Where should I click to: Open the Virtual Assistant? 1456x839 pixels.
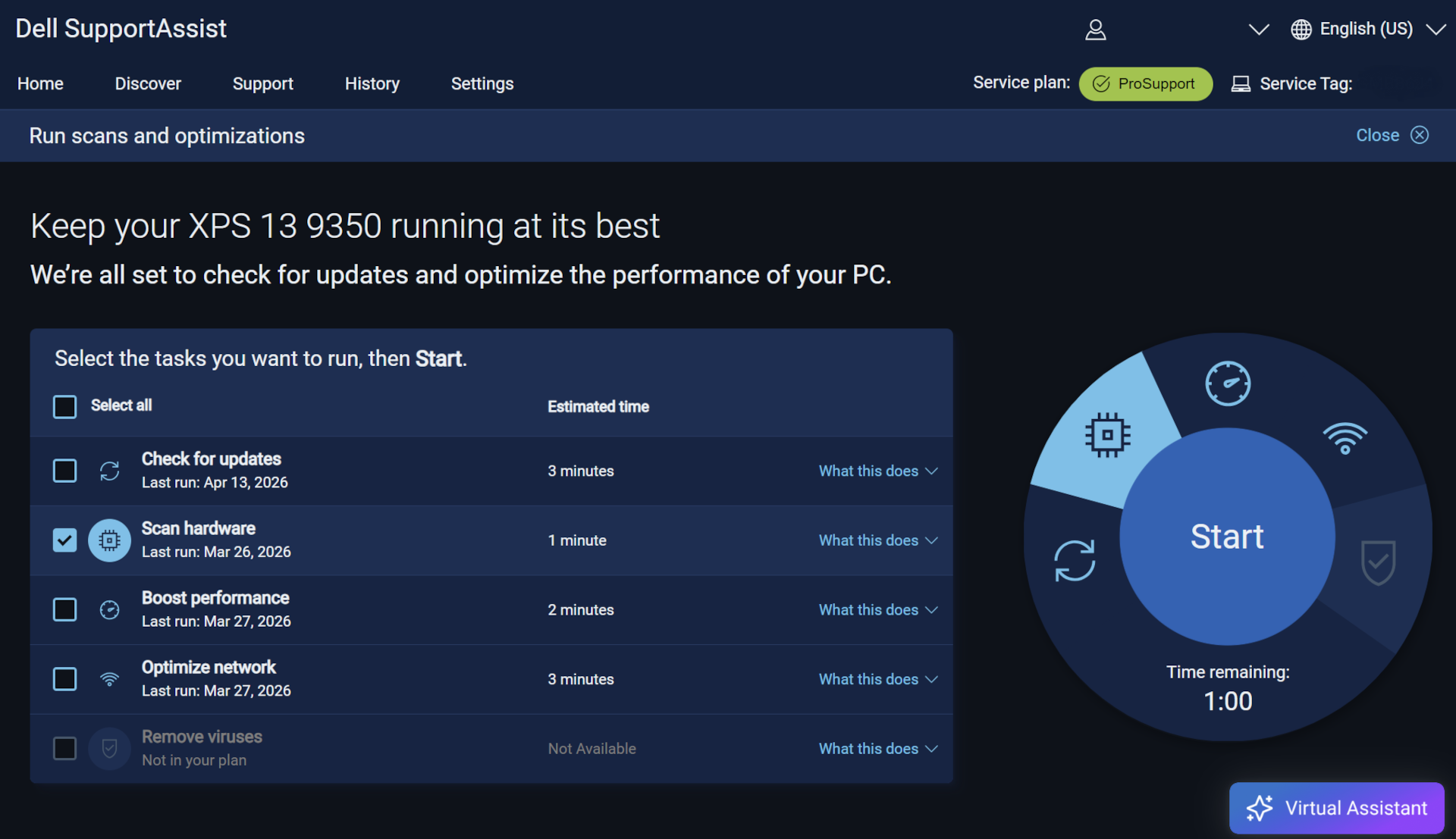[1335, 808]
